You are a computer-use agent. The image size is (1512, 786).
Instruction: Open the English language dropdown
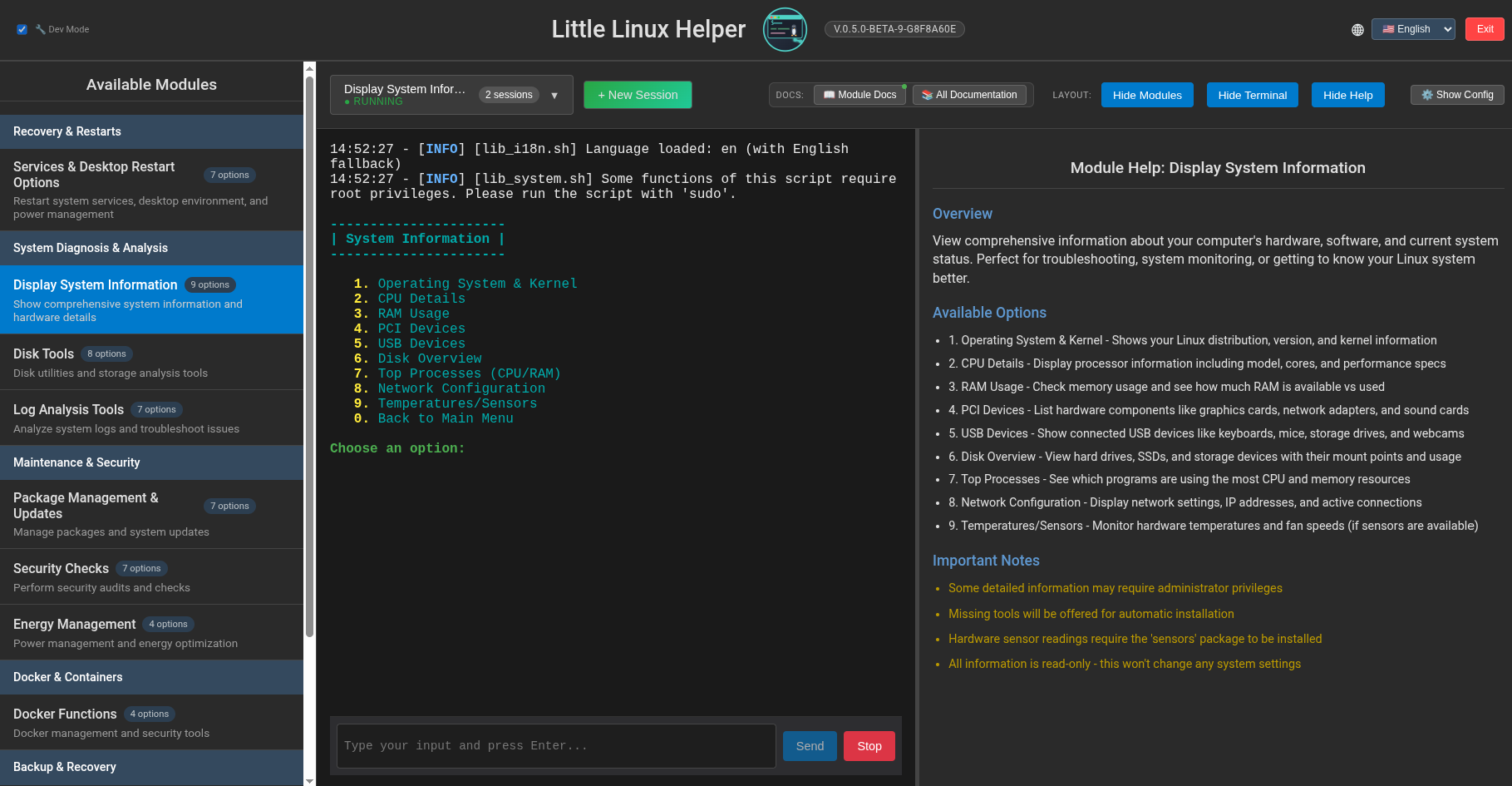[x=1413, y=29]
